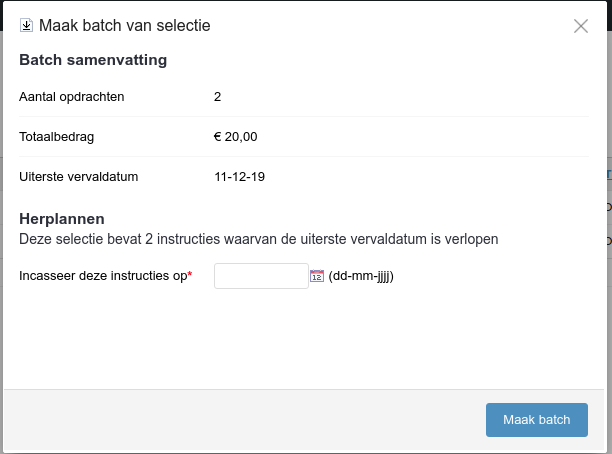Click the Maak batch button
Image resolution: width=612 pixels, height=454 pixels.
click(537, 420)
